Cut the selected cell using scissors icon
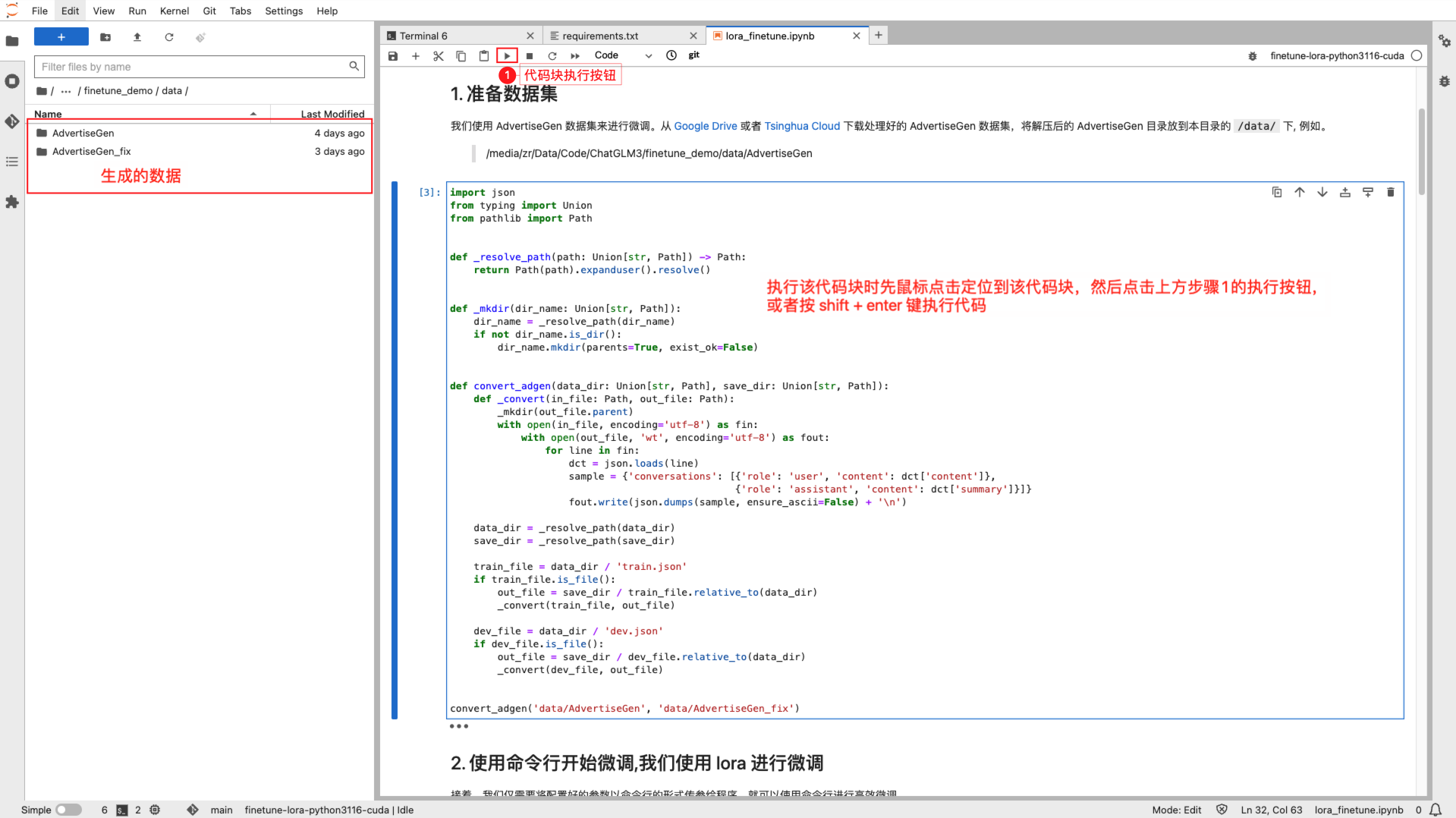The width and height of the screenshot is (1456, 818). (x=439, y=55)
